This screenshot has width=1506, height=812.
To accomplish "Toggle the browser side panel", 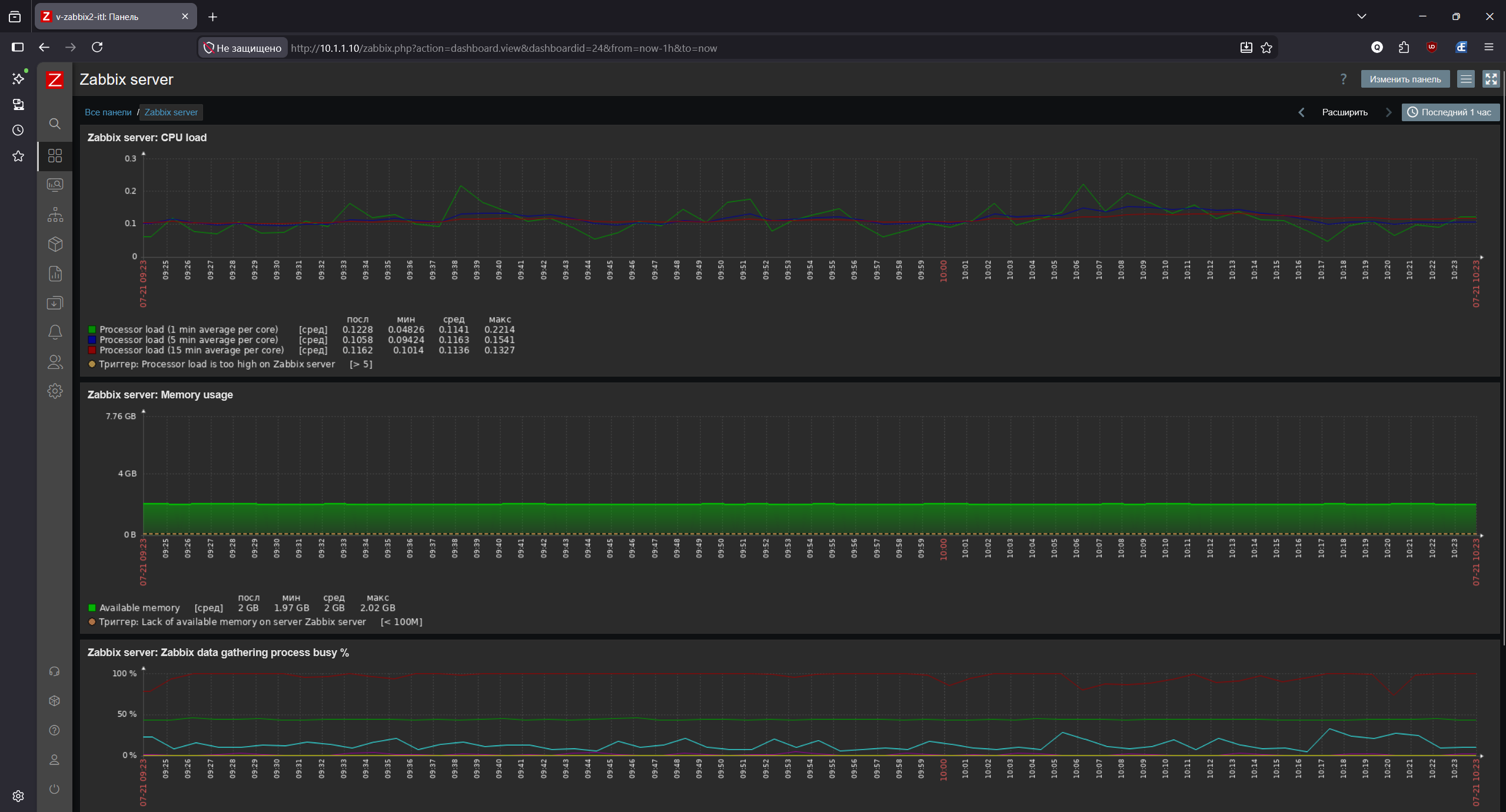I will (18, 47).
